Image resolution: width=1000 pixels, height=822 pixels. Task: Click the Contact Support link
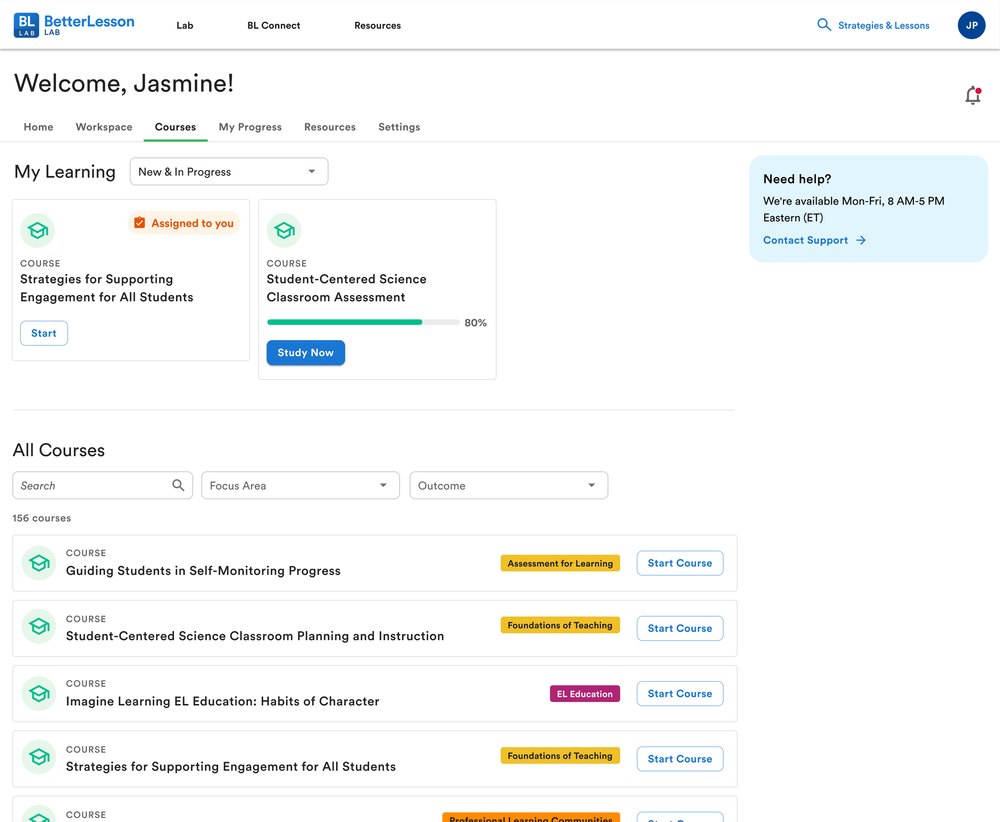pyautogui.click(x=805, y=240)
